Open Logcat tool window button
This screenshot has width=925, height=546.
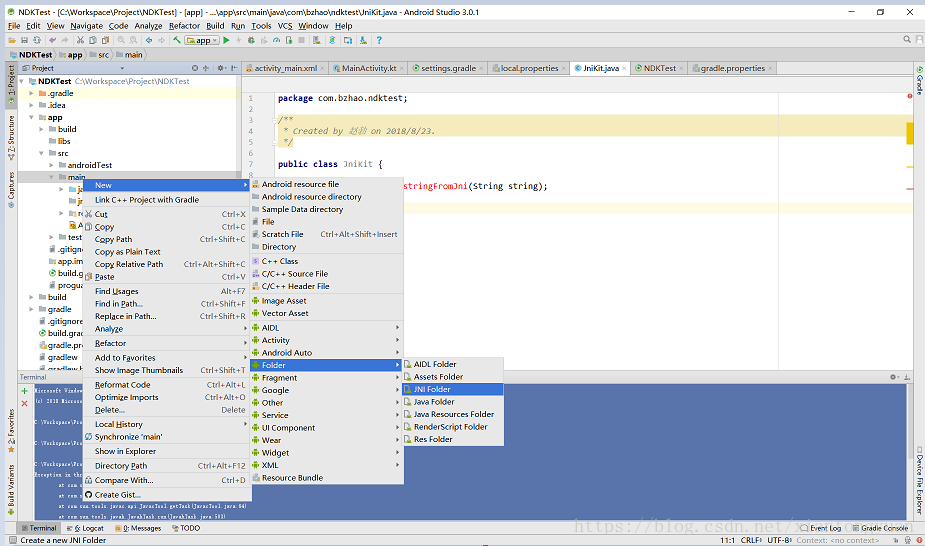86,528
